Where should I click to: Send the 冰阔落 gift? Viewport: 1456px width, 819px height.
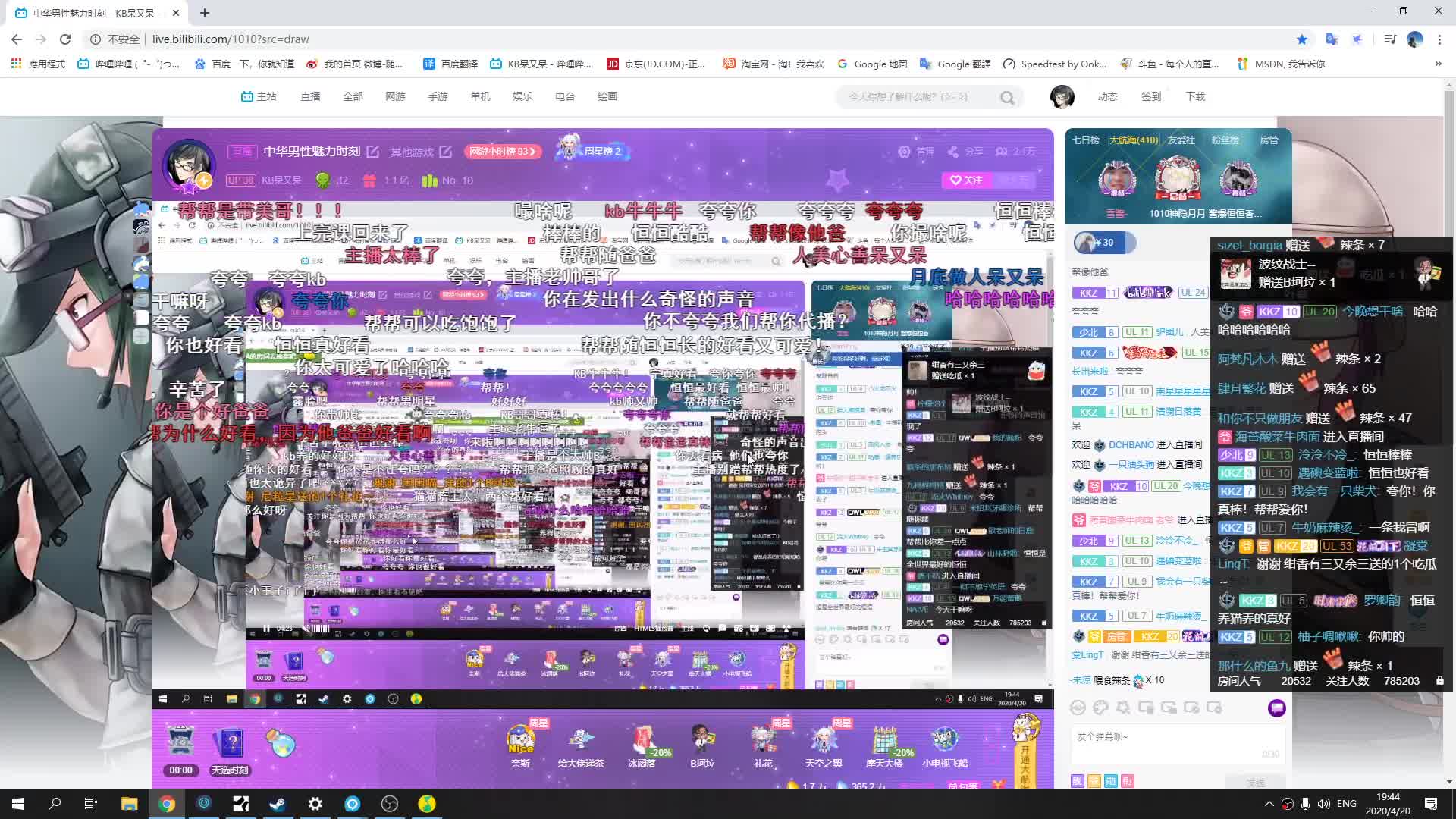tap(642, 745)
